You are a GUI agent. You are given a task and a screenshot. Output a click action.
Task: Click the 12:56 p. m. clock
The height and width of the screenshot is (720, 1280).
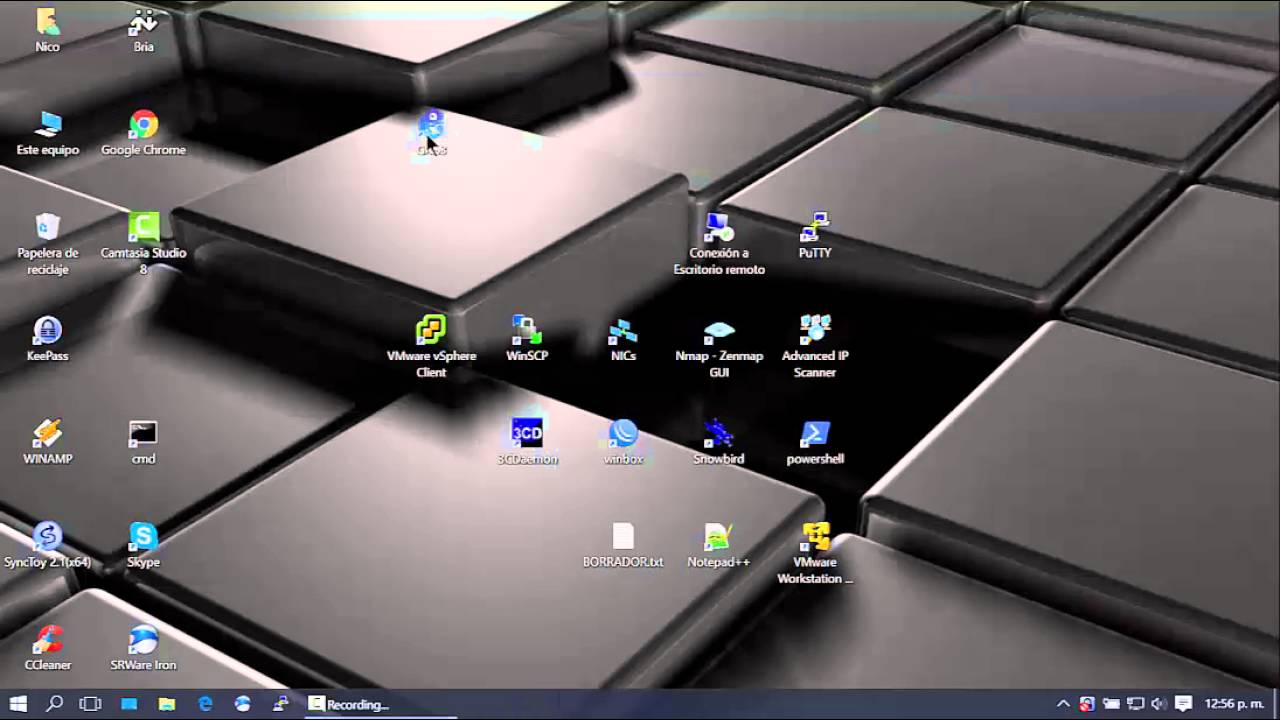coord(1235,704)
